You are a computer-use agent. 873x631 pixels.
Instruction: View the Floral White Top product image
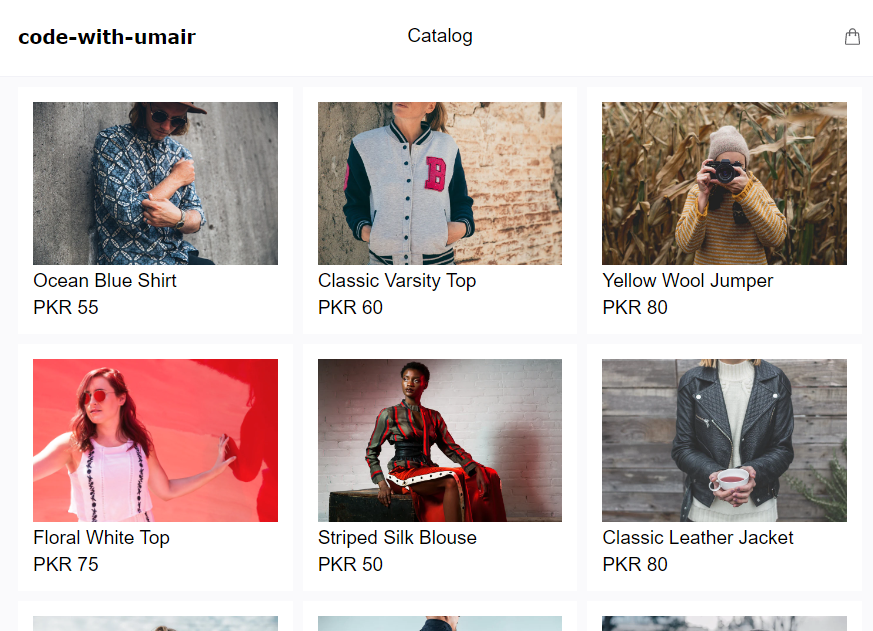155,440
